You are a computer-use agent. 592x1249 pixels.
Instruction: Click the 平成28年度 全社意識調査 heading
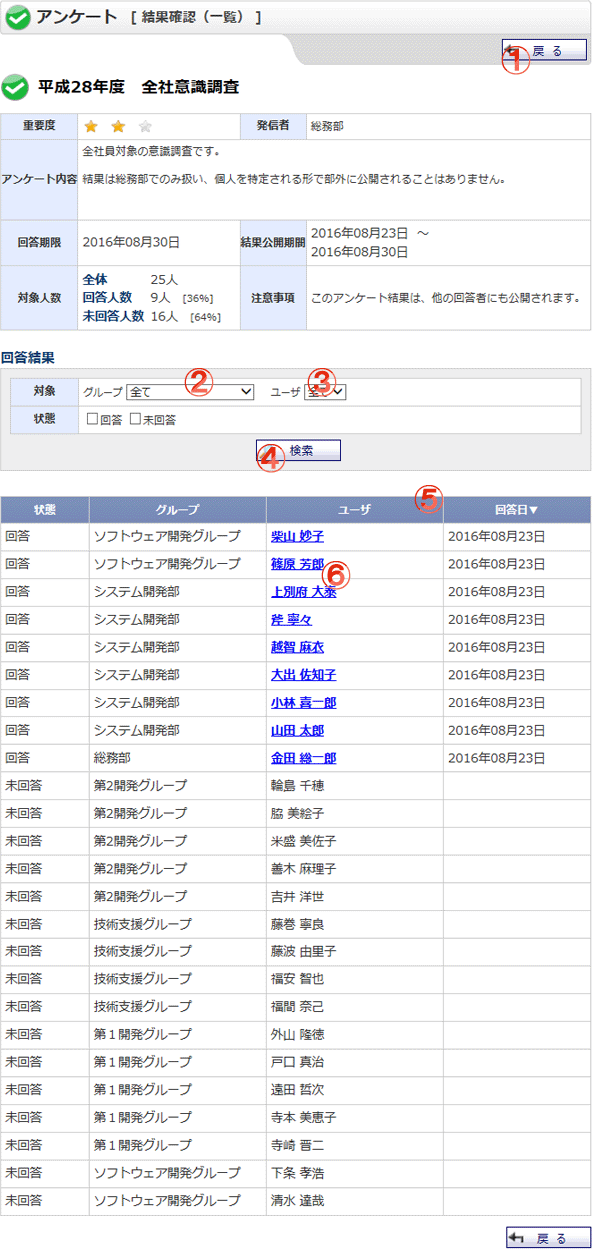tap(139, 88)
